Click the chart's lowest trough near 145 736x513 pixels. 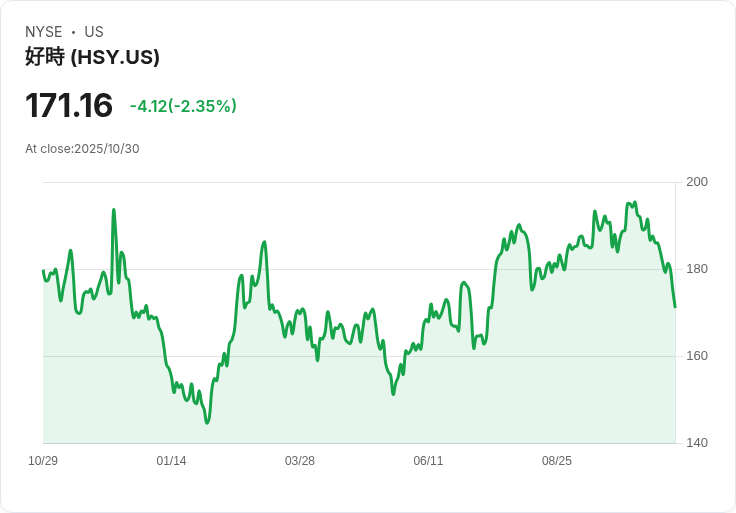coord(207,423)
